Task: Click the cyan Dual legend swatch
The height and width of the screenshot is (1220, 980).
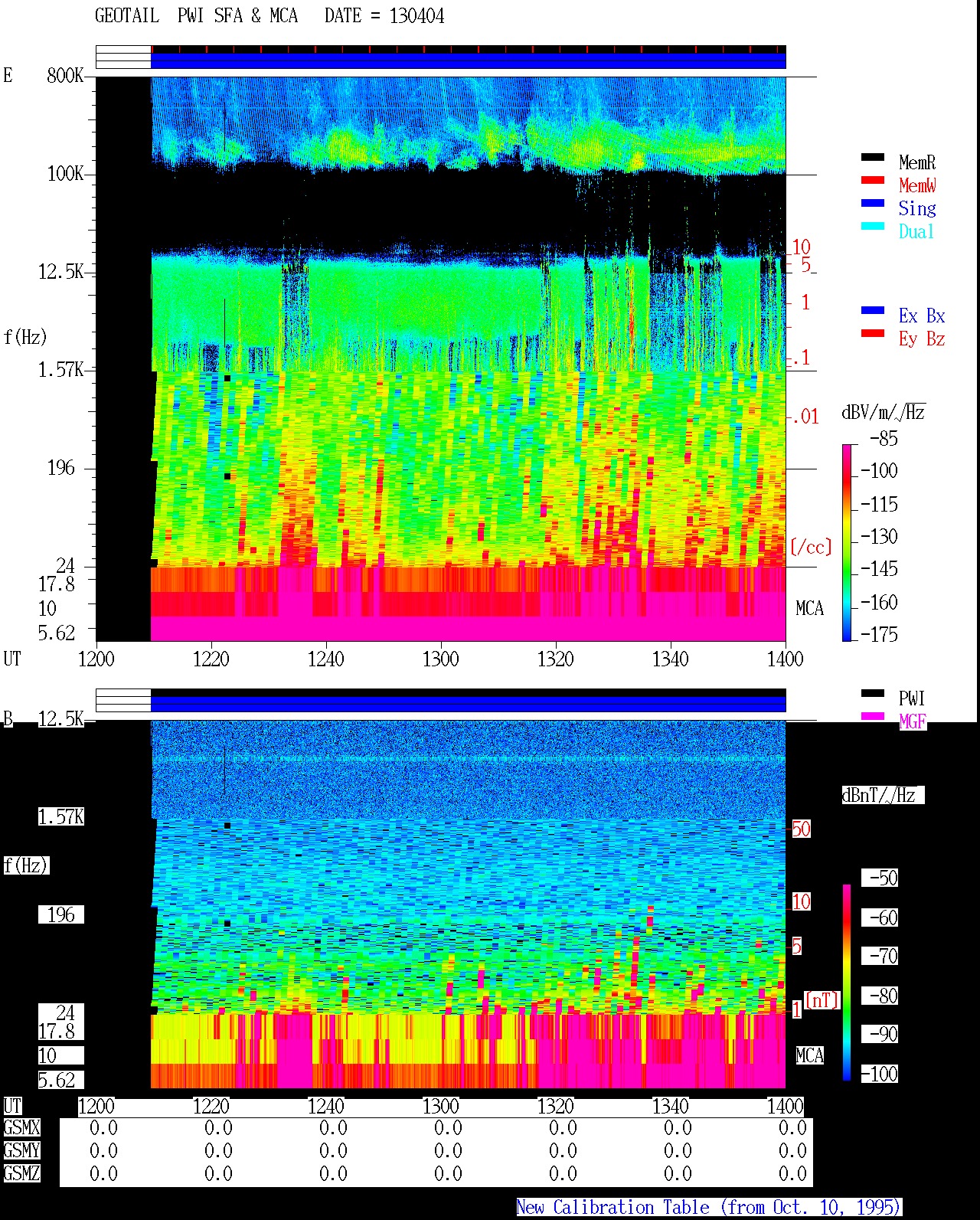Action: pyautogui.click(x=873, y=227)
